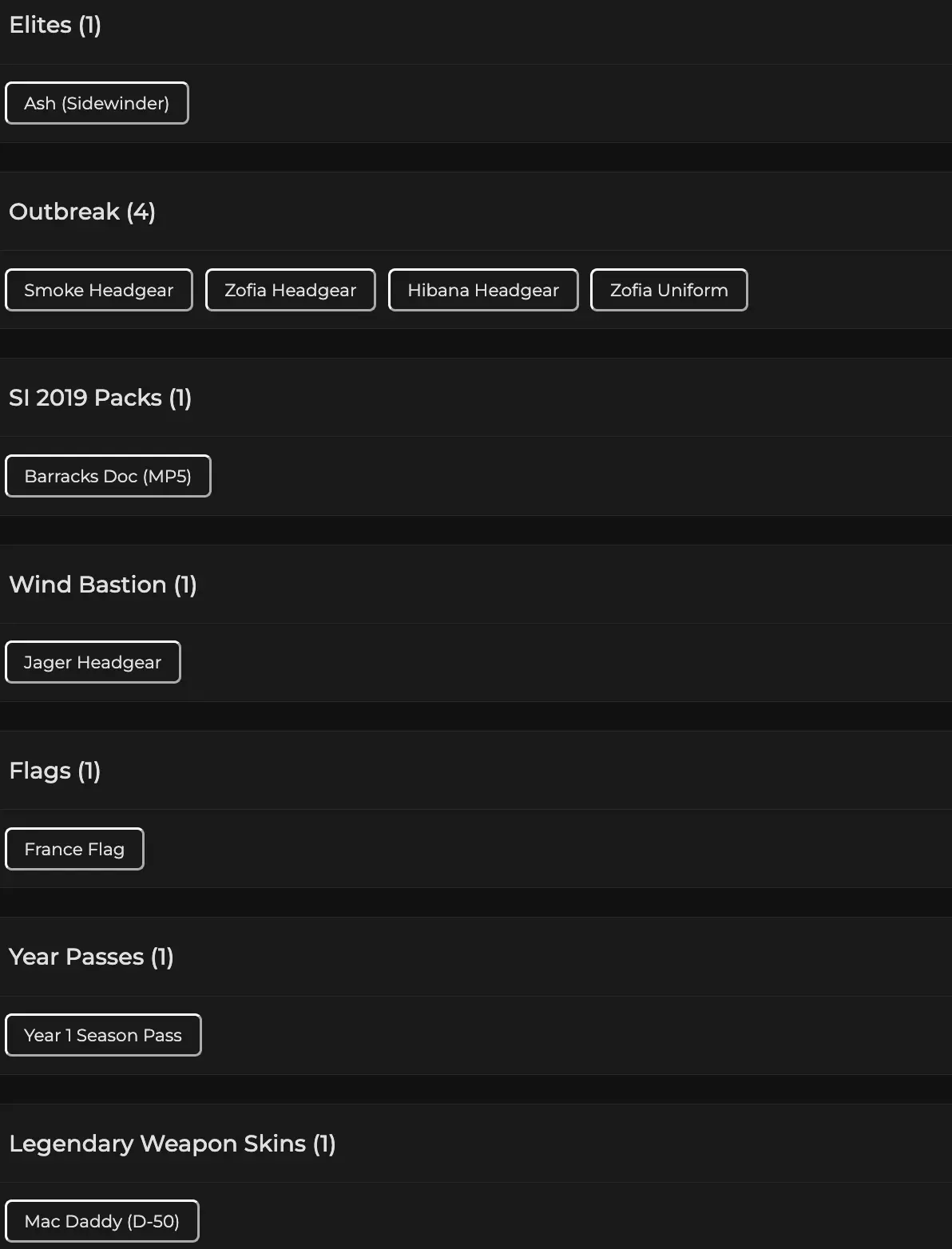Click the France Flag tag
The height and width of the screenshot is (1249, 952).
(x=74, y=849)
